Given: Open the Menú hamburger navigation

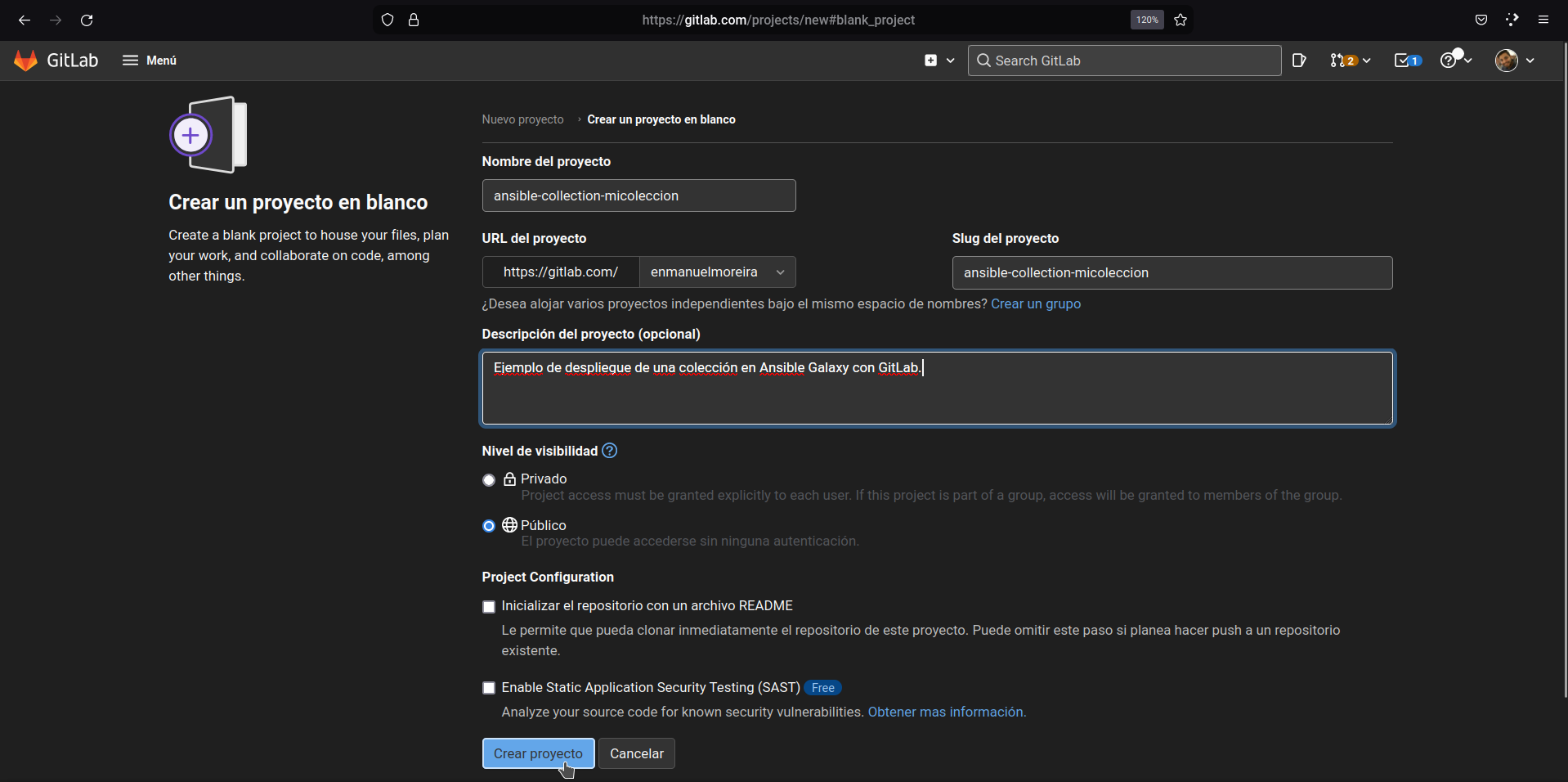Looking at the screenshot, I should 150,61.
